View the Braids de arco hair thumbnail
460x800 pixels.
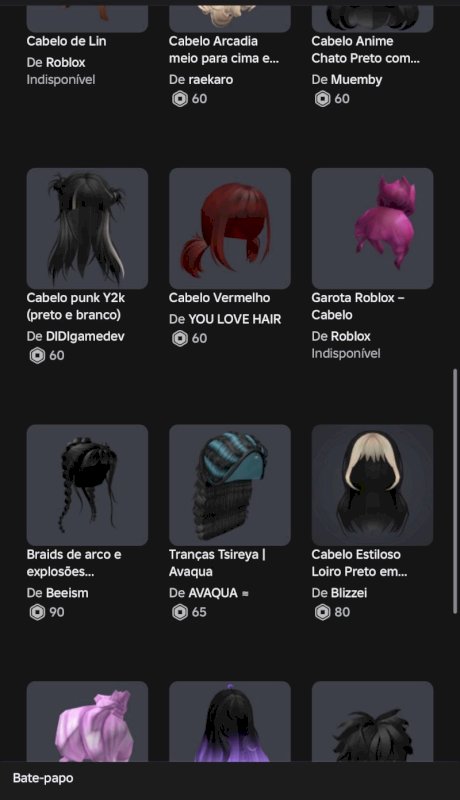pos(87,485)
